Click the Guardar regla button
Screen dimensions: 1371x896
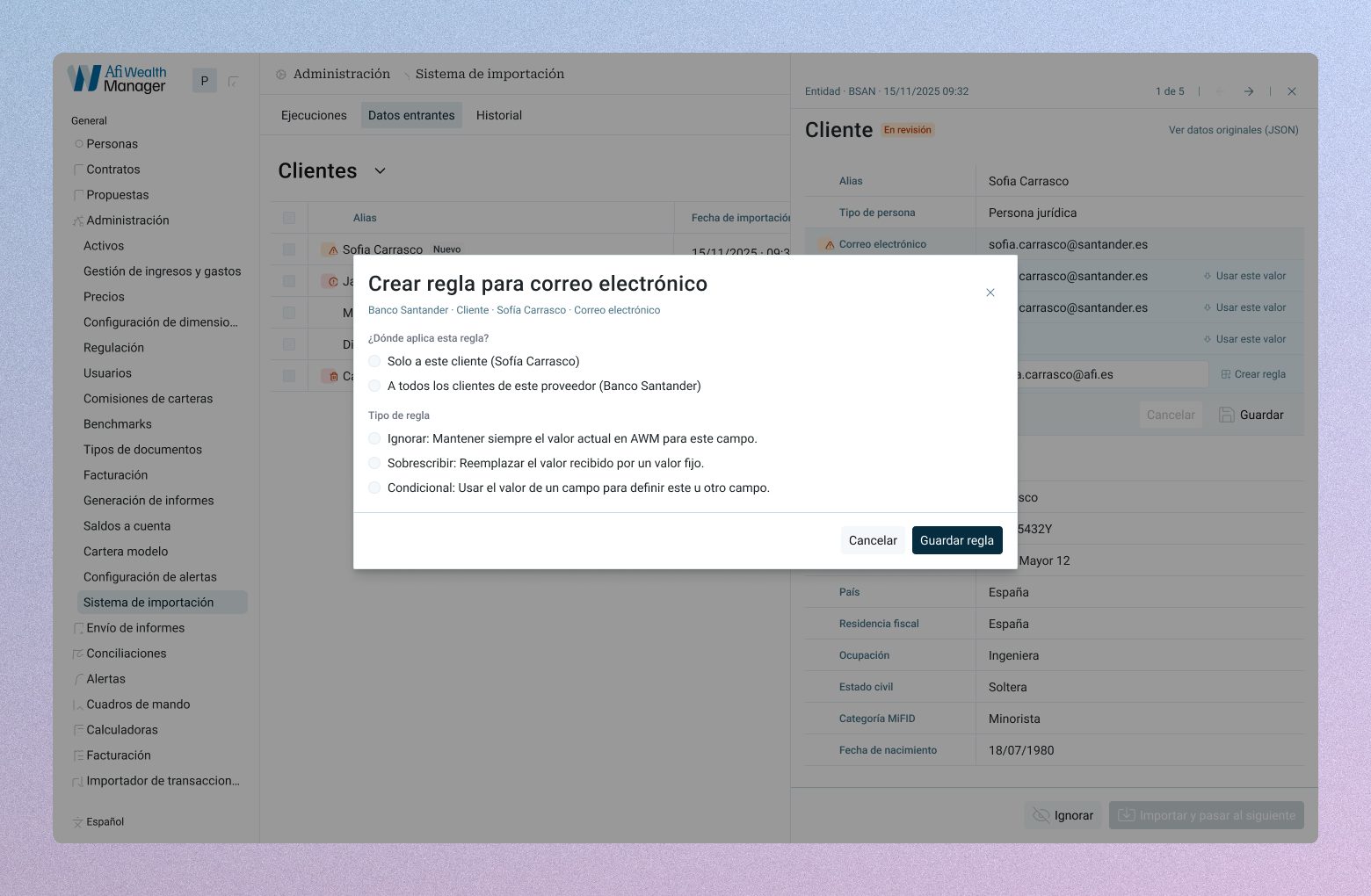tap(956, 540)
